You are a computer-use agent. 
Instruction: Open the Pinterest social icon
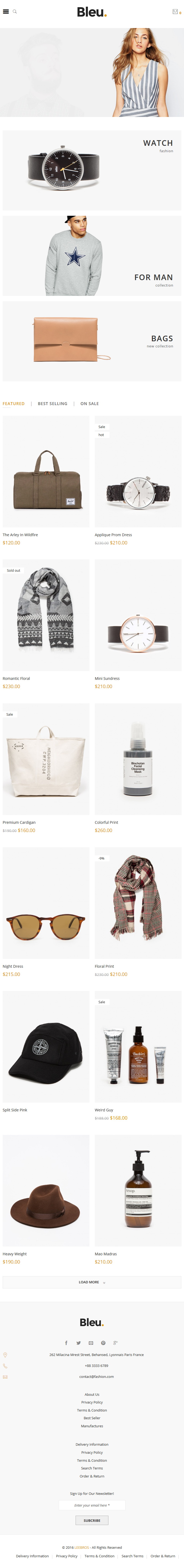[x=103, y=1343]
